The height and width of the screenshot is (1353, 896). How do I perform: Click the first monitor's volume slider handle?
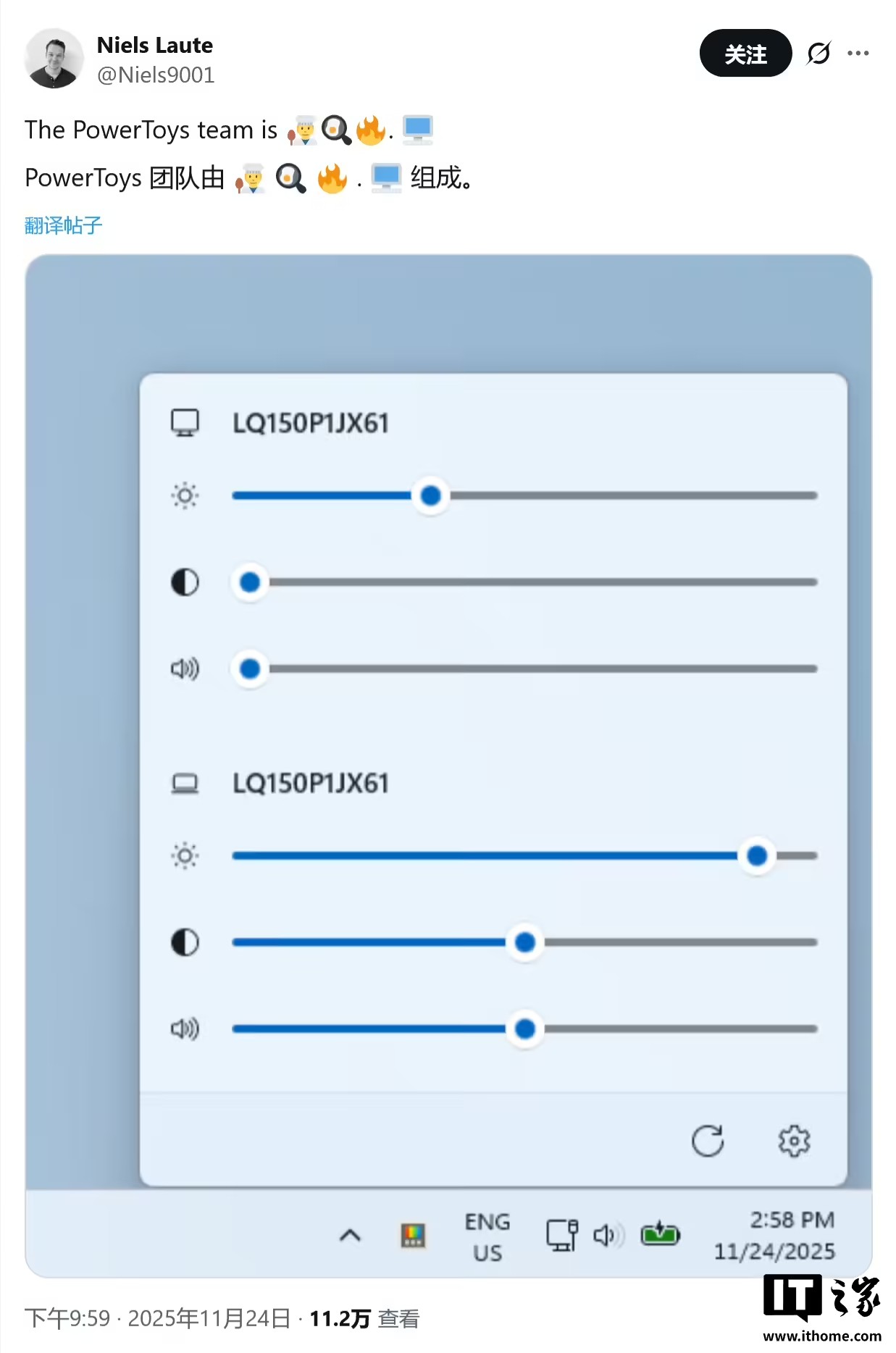pyautogui.click(x=250, y=669)
